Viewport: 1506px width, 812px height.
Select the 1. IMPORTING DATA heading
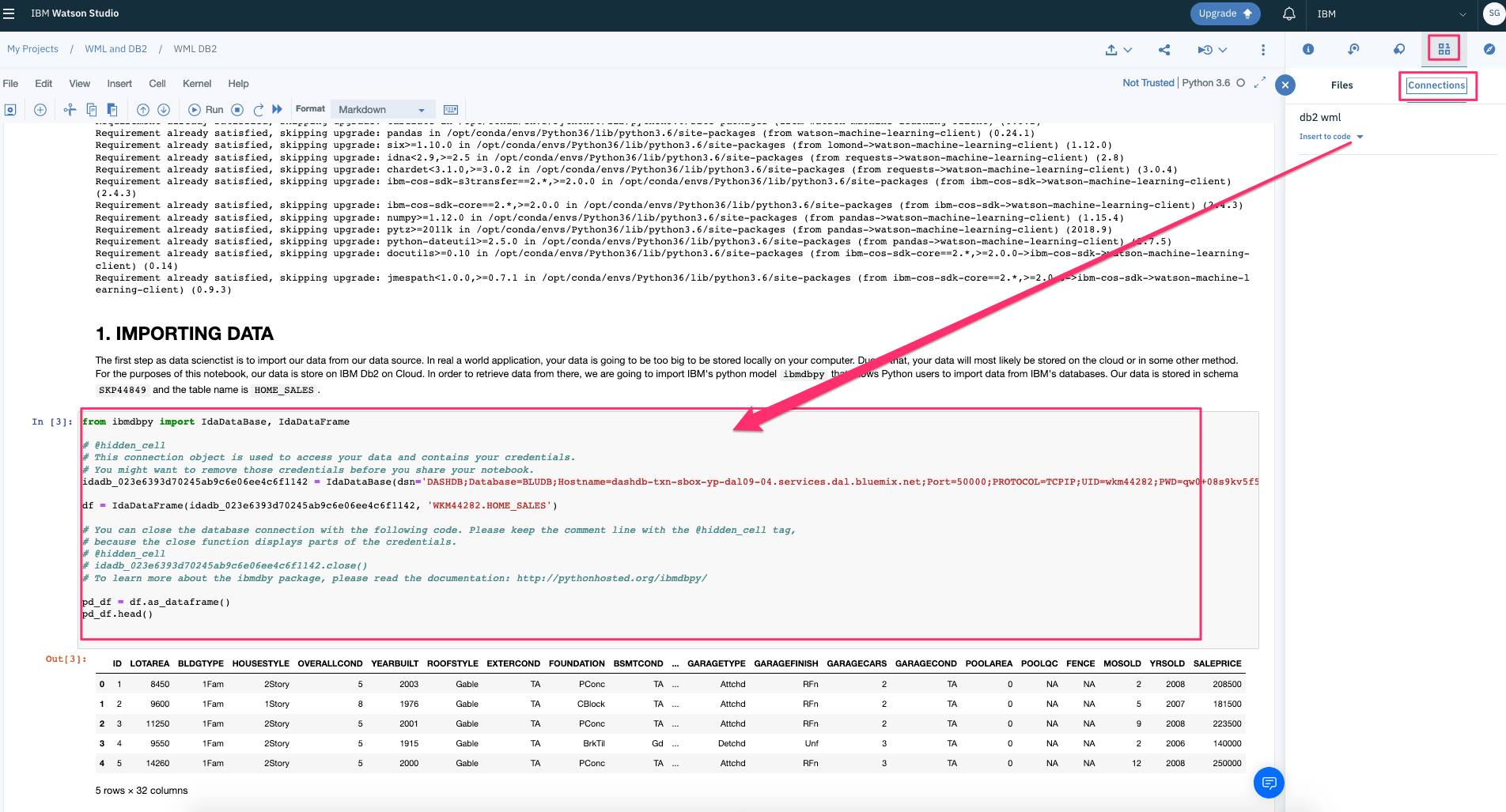[x=184, y=334]
